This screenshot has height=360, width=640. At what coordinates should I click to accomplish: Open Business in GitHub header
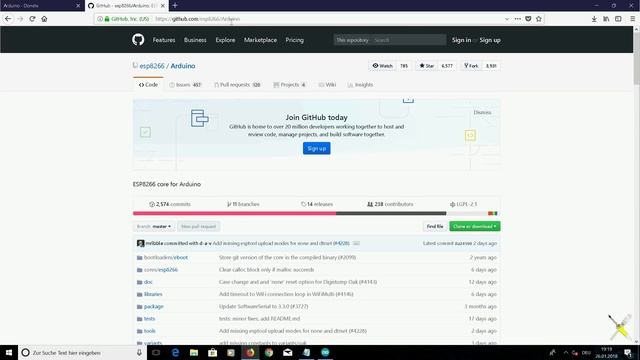195,40
